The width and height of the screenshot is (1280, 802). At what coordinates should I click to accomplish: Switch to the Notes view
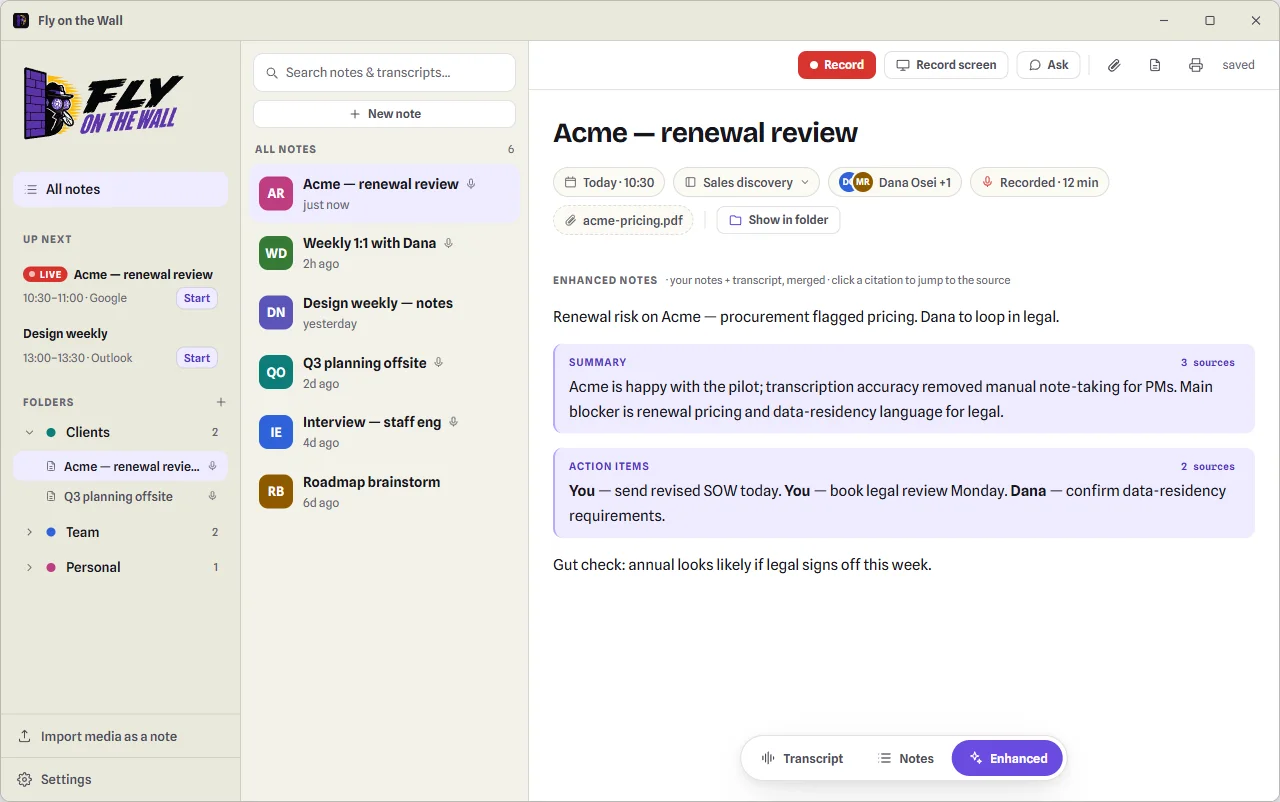point(905,759)
